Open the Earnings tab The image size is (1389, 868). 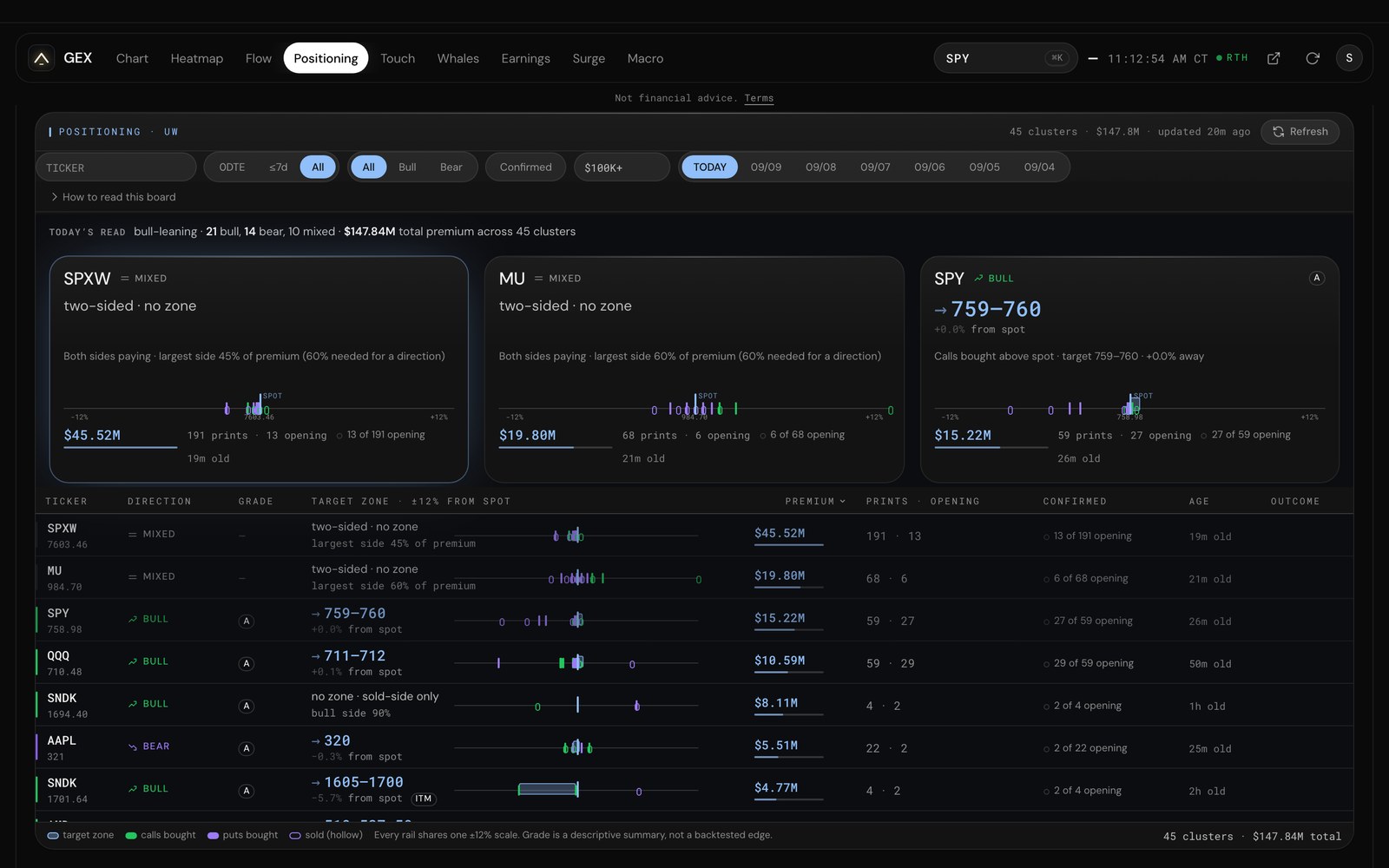[x=525, y=58]
